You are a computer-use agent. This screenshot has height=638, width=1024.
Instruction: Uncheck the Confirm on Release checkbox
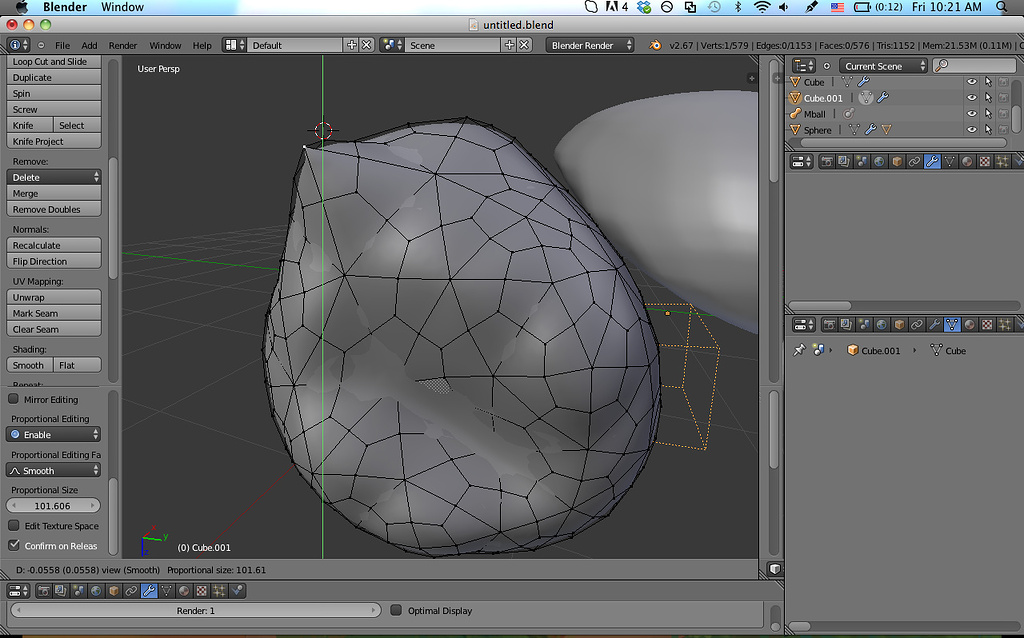coord(14,545)
